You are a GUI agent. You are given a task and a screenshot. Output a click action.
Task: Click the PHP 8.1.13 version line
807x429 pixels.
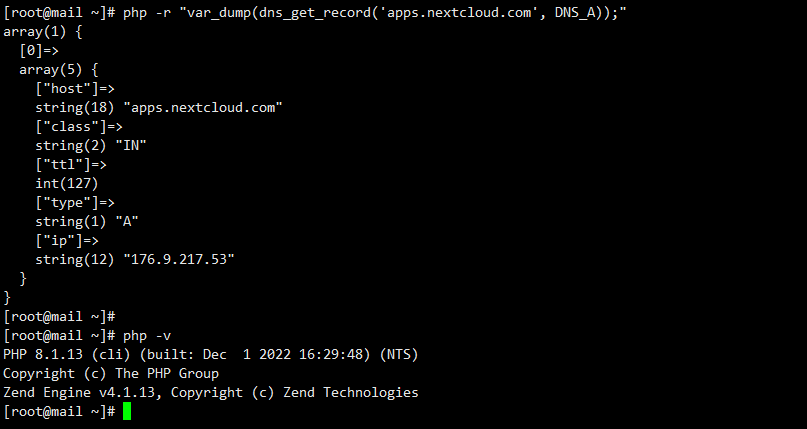[x=211, y=354]
